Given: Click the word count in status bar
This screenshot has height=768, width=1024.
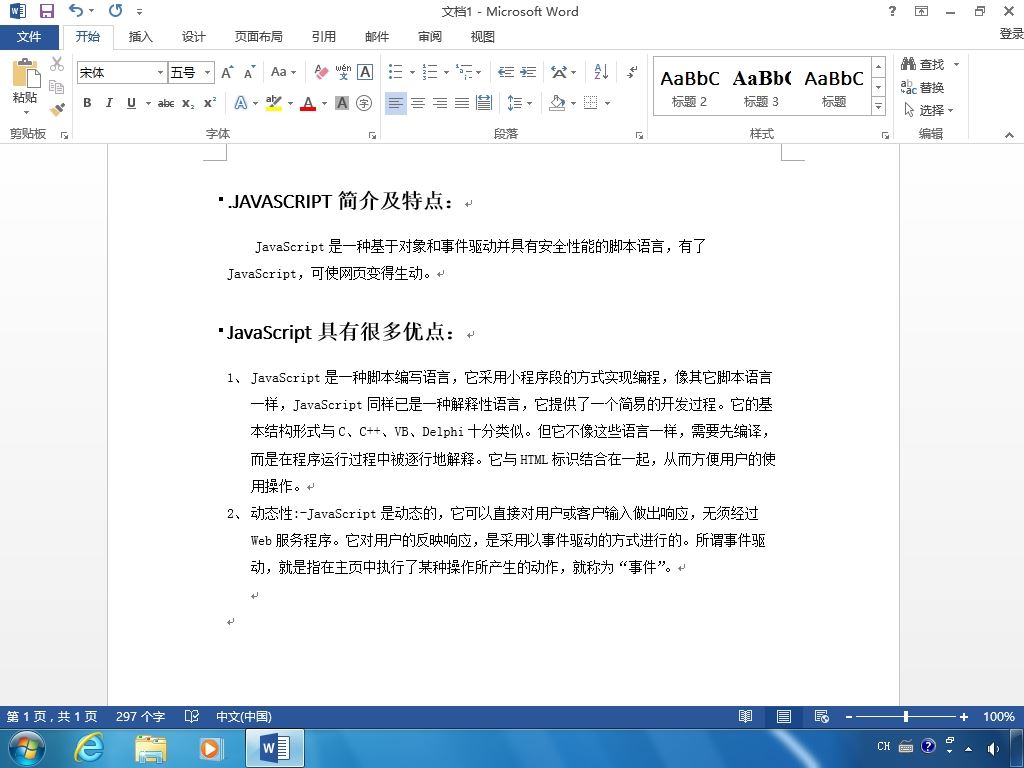Looking at the screenshot, I should [140, 716].
